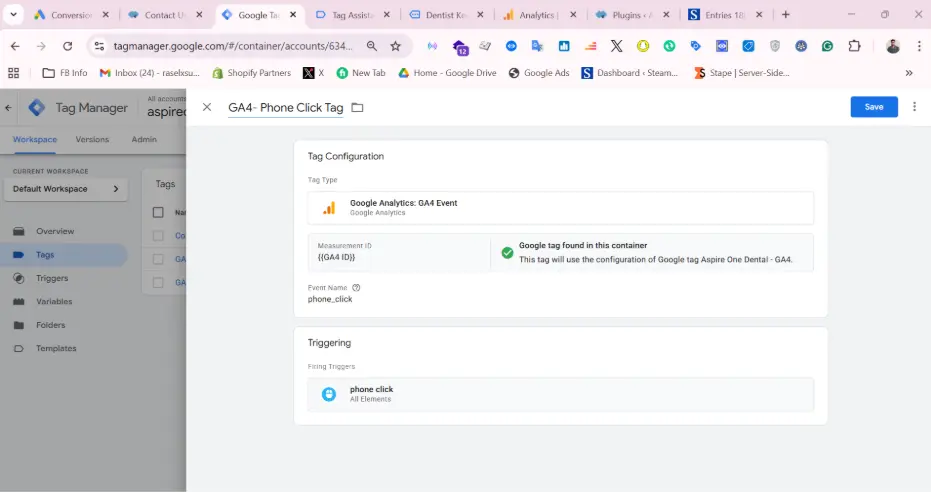Click the browser back arrow

(15, 46)
